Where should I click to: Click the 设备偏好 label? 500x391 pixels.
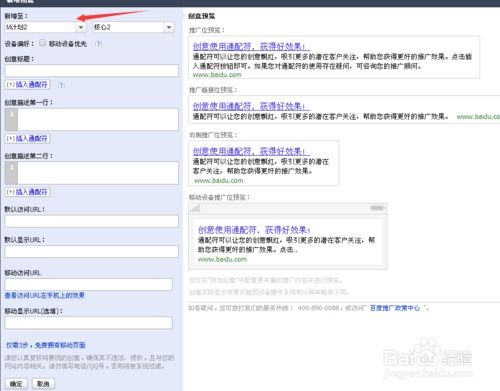point(19,44)
